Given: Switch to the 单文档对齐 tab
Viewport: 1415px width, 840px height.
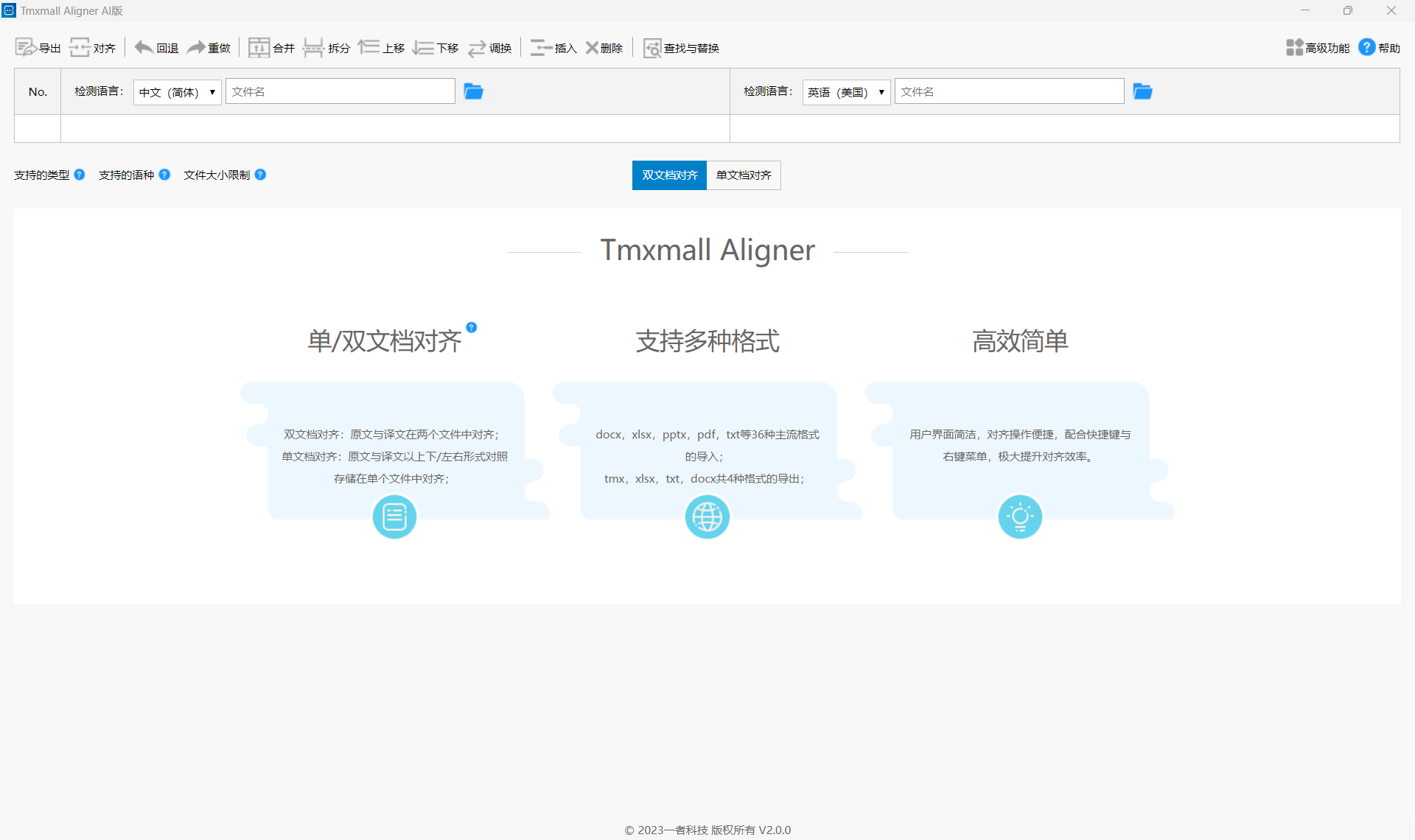Looking at the screenshot, I should [x=744, y=175].
